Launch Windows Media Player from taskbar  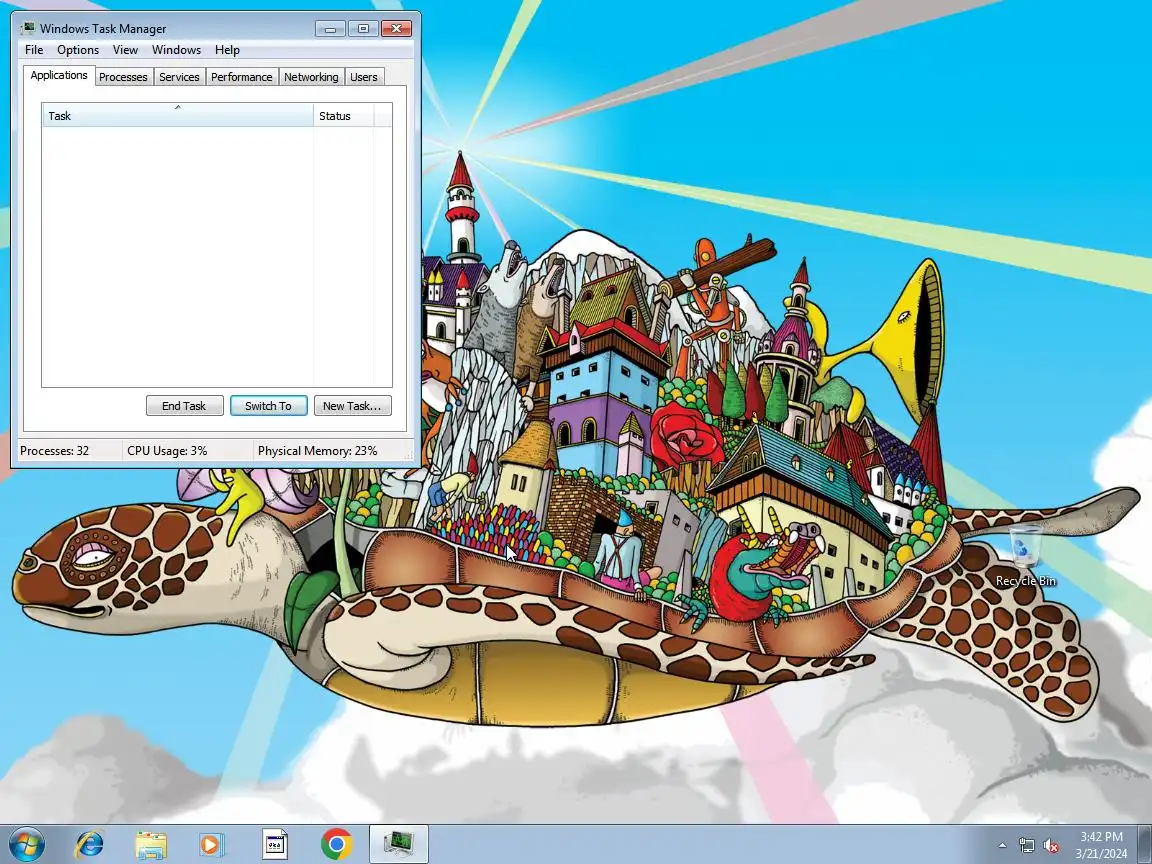click(212, 844)
